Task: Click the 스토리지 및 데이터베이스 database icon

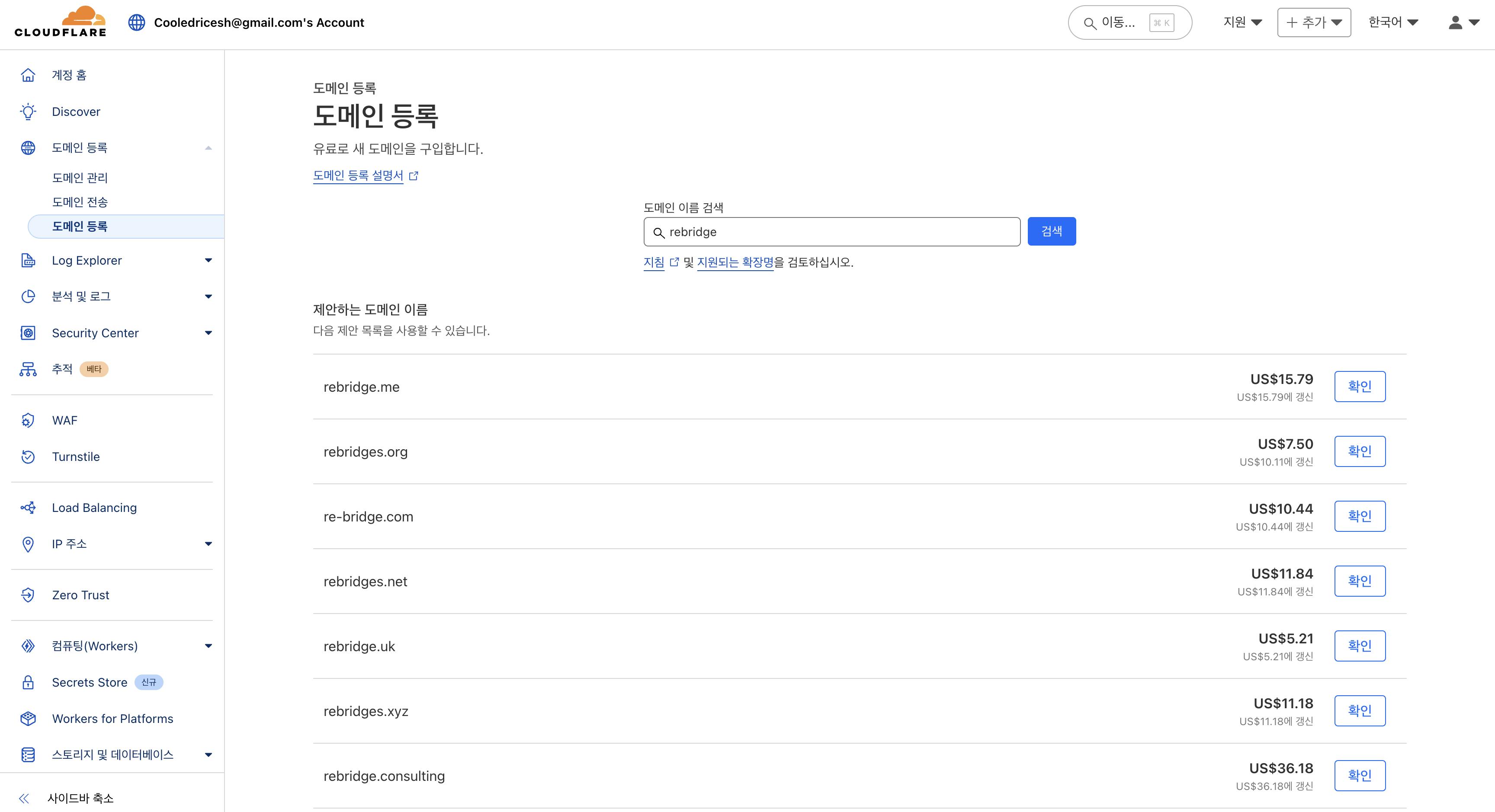Action: pyautogui.click(x=28, y=754)
